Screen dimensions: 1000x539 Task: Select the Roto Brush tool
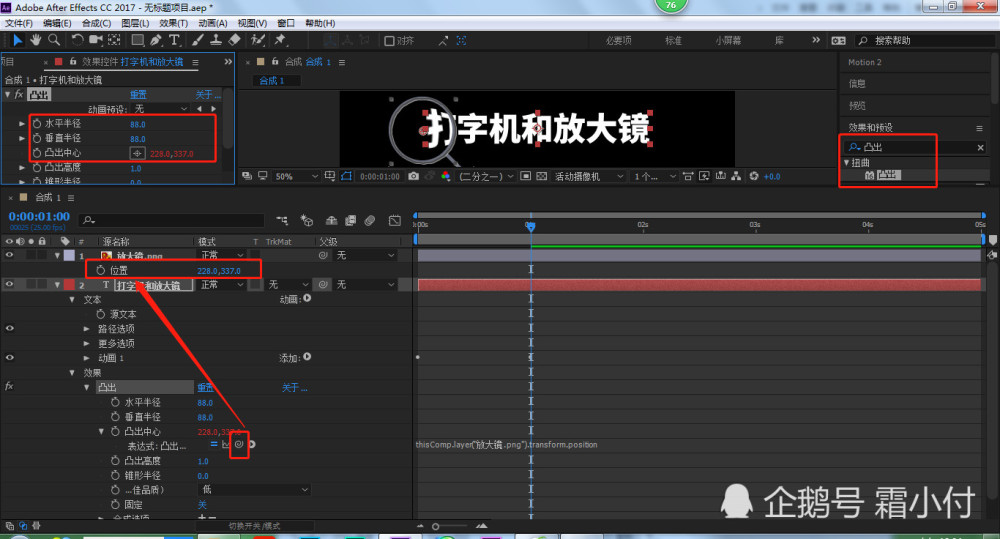click(x=258, y=40)
